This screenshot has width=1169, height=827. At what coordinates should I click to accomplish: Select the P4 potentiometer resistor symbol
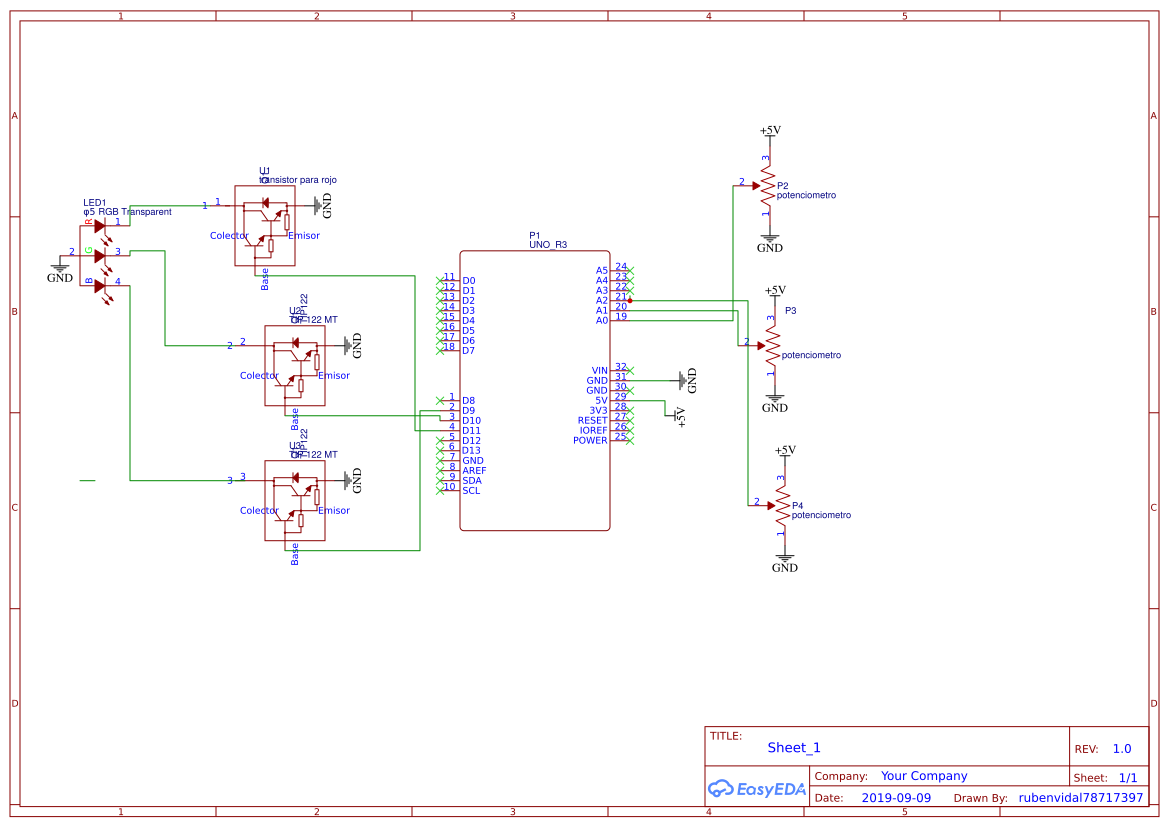(783, 506)
